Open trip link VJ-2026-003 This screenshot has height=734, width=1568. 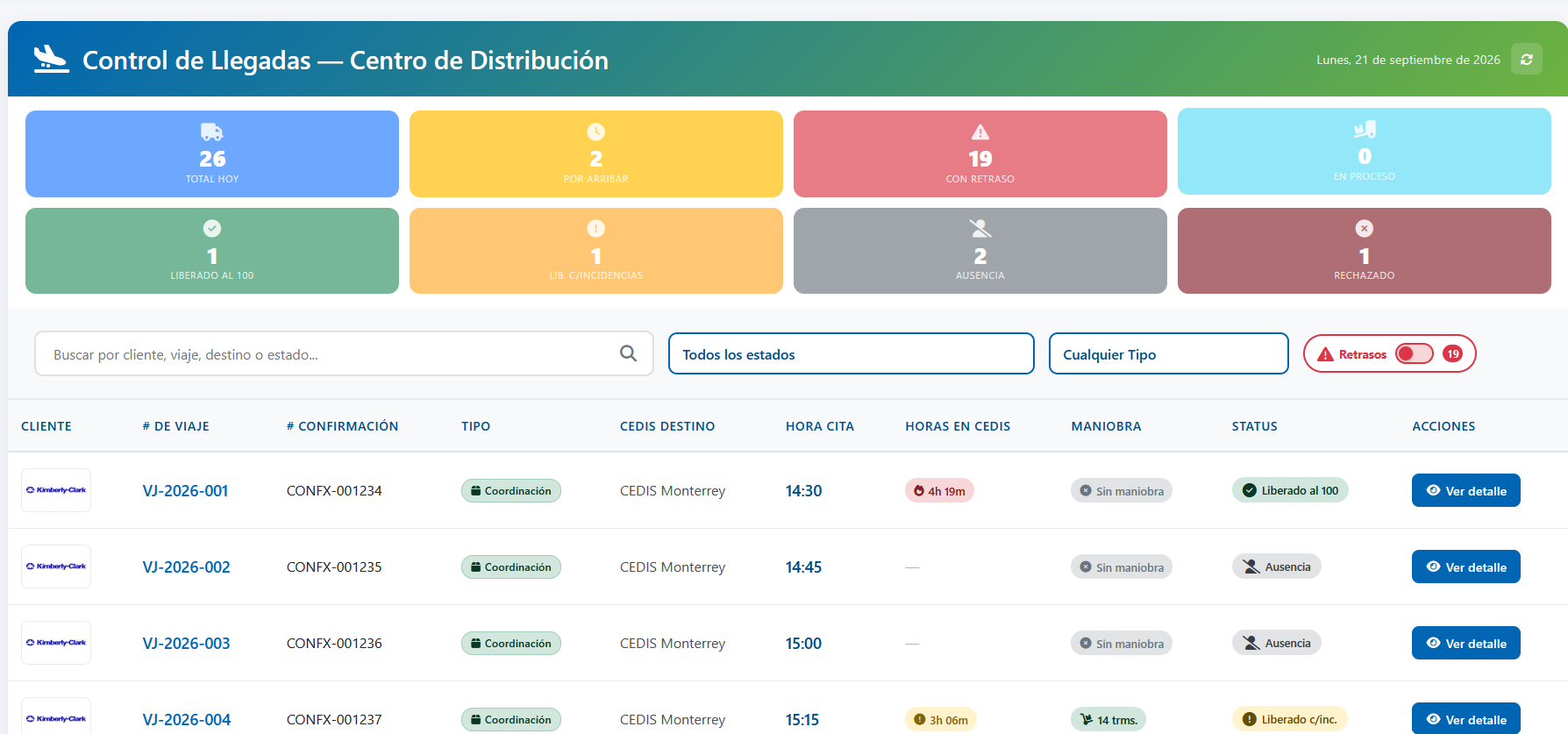(187, 643)
